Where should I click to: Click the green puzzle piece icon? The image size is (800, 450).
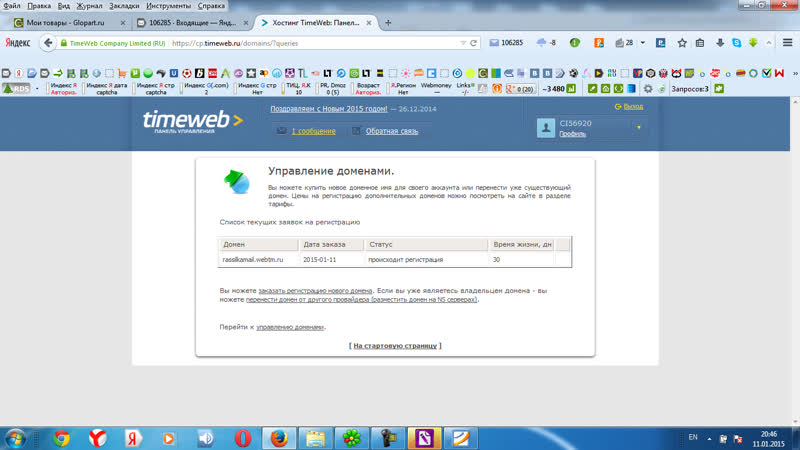point(719,89)
